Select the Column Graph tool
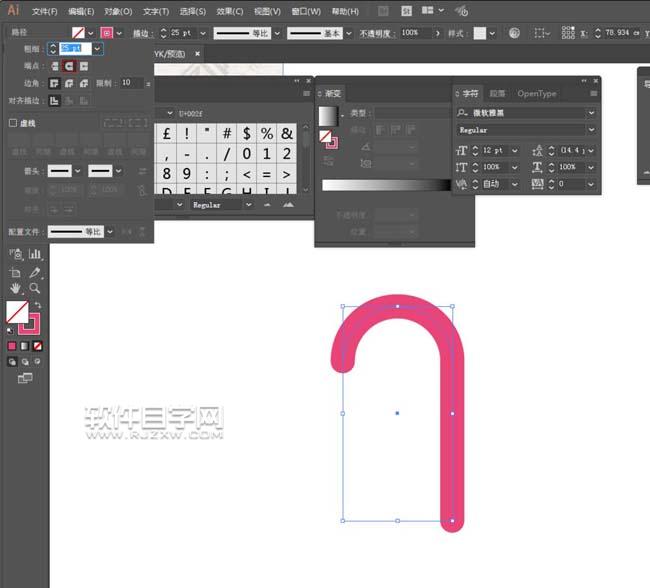The image size is (650, 588). click(35, 255)
